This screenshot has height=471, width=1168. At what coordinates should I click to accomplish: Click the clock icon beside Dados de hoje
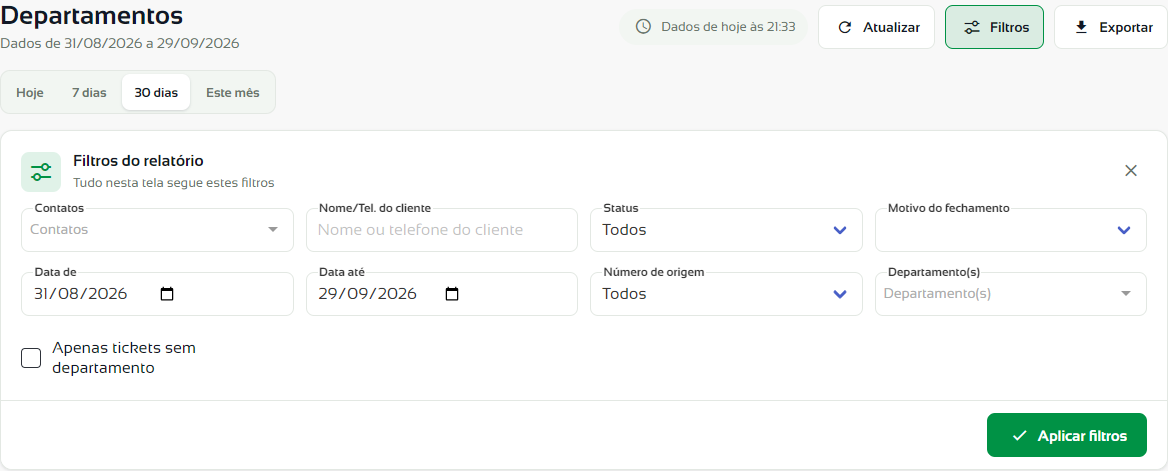tap(643, 27)
